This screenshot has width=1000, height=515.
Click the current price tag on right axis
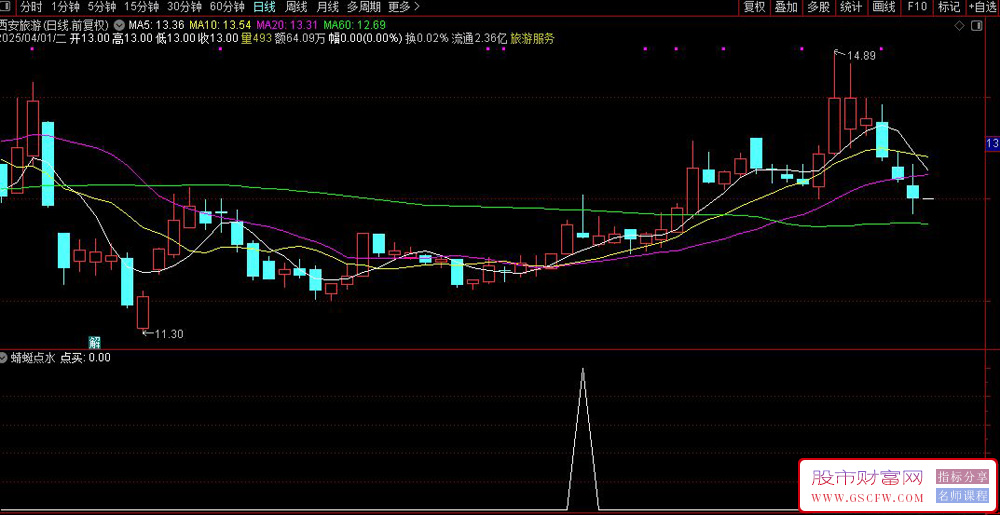click(x=991, y=145)
